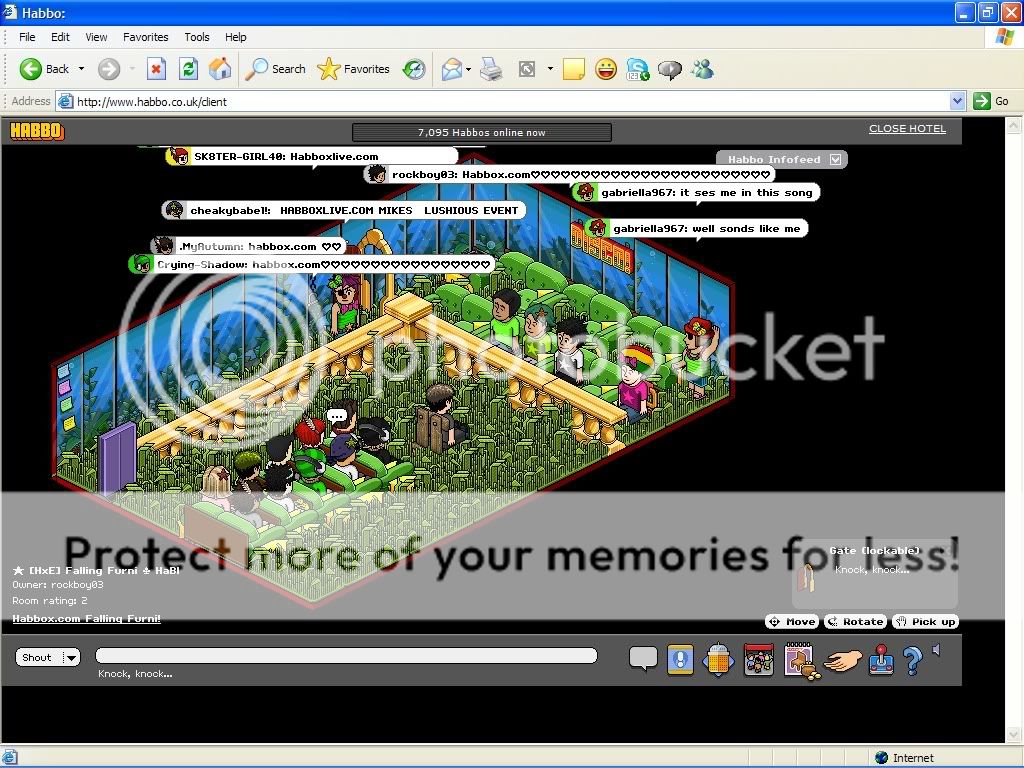This screenshot has height=768, width=1024.
Task: Open the hand inventory icon
Action: (846, 660)
